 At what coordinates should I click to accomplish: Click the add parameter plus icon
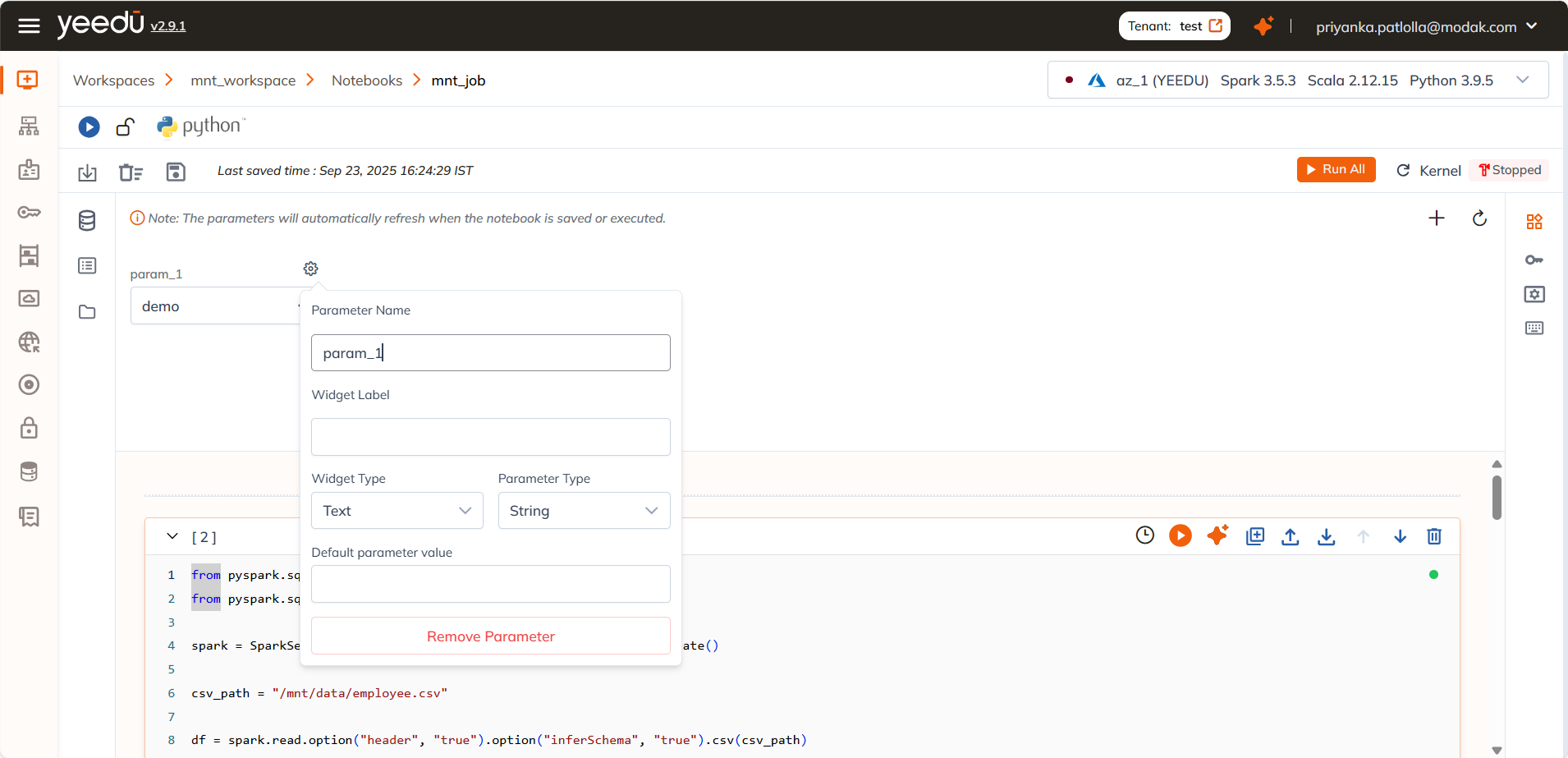click(1436, 218)
